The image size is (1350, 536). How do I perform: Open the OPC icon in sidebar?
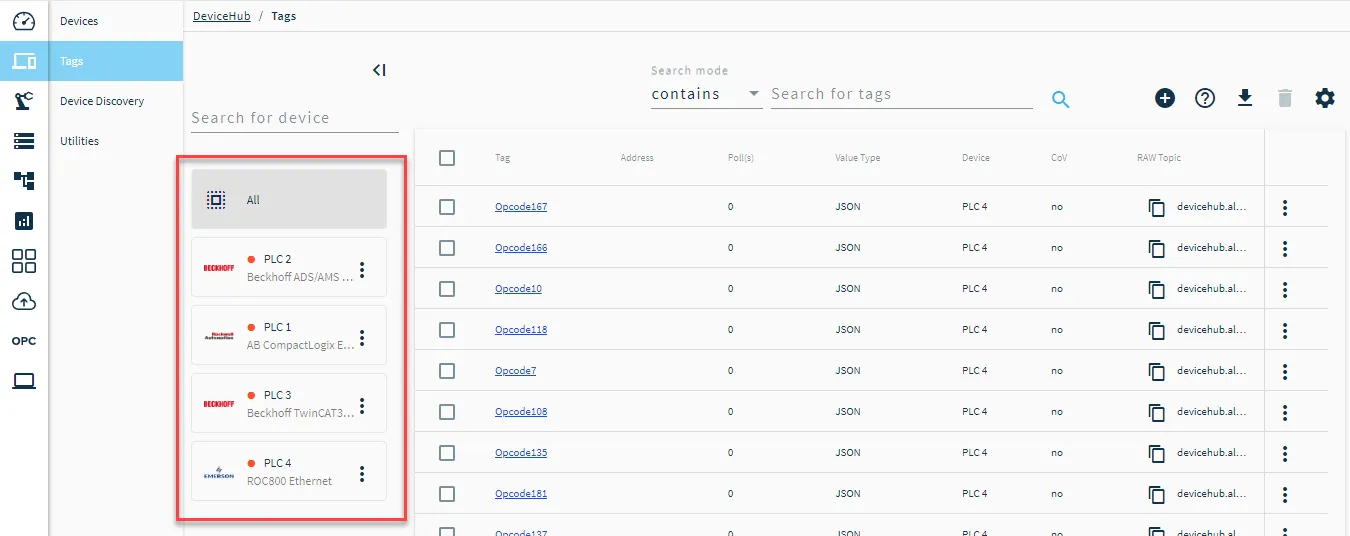point(24,341)
